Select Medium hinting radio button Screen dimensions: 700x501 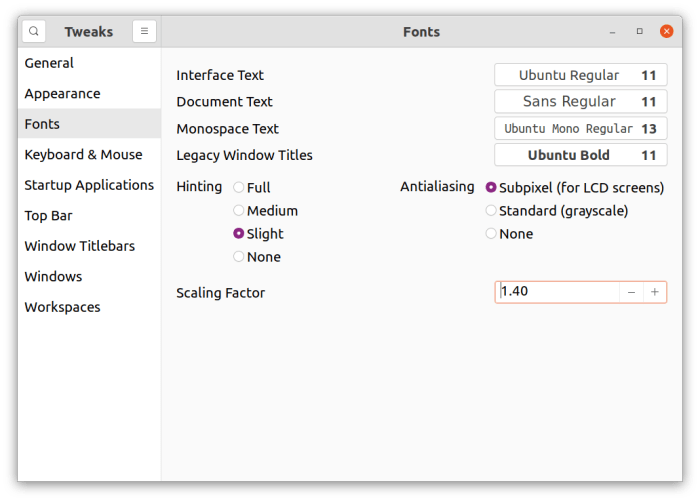[x=239, y=210]
